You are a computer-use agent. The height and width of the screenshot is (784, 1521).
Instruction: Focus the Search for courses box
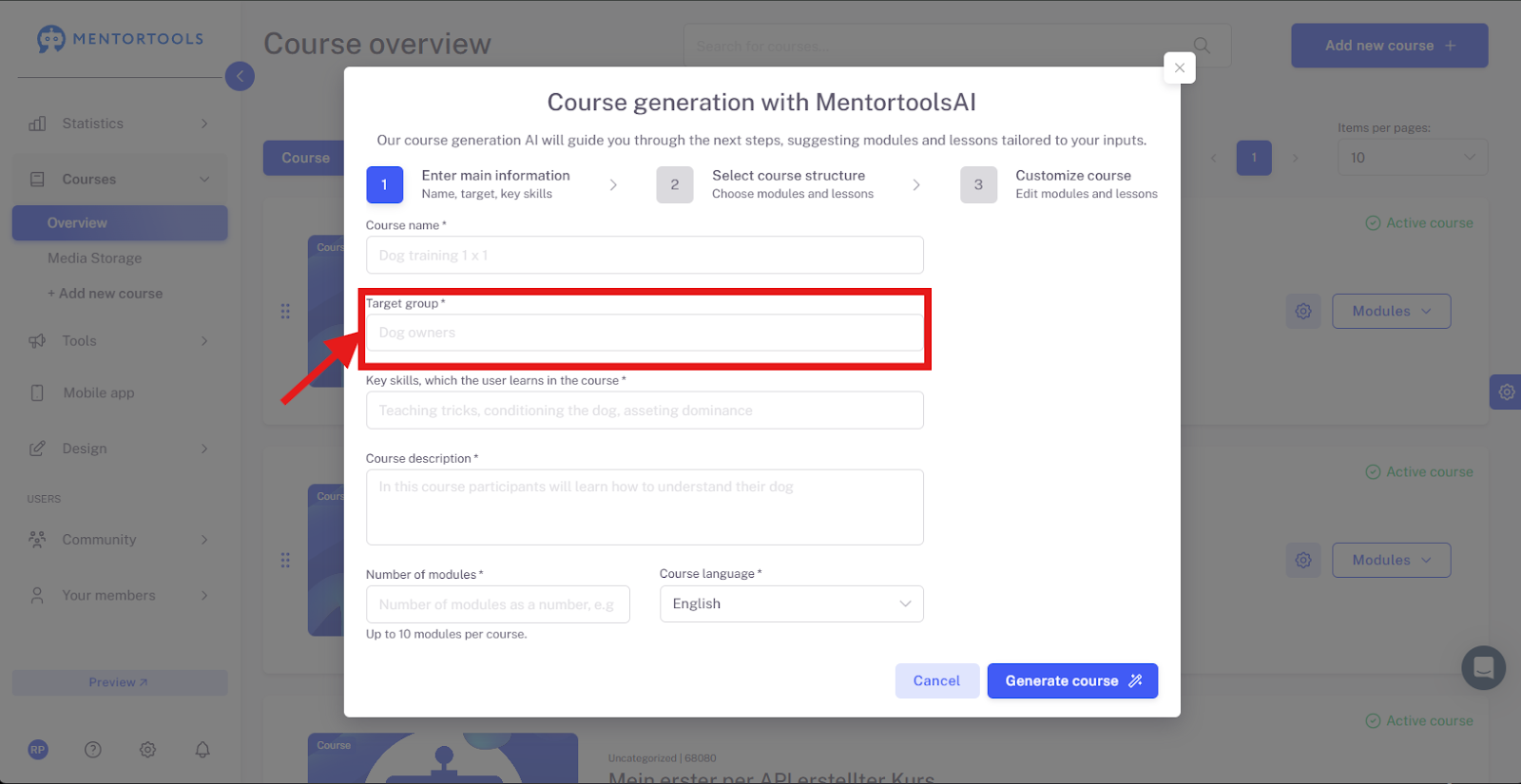pos(957,46)
